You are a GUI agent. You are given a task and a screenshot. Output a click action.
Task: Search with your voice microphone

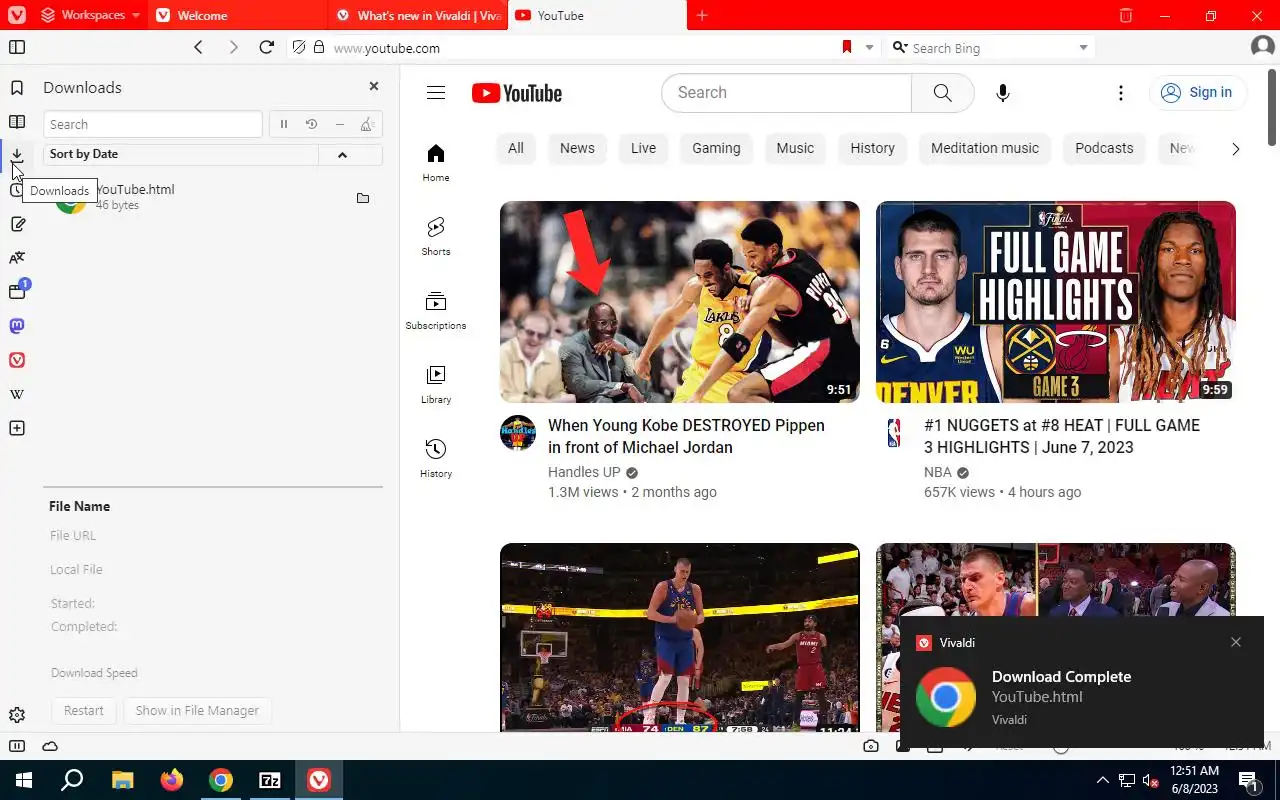[x=1003, y=93]
